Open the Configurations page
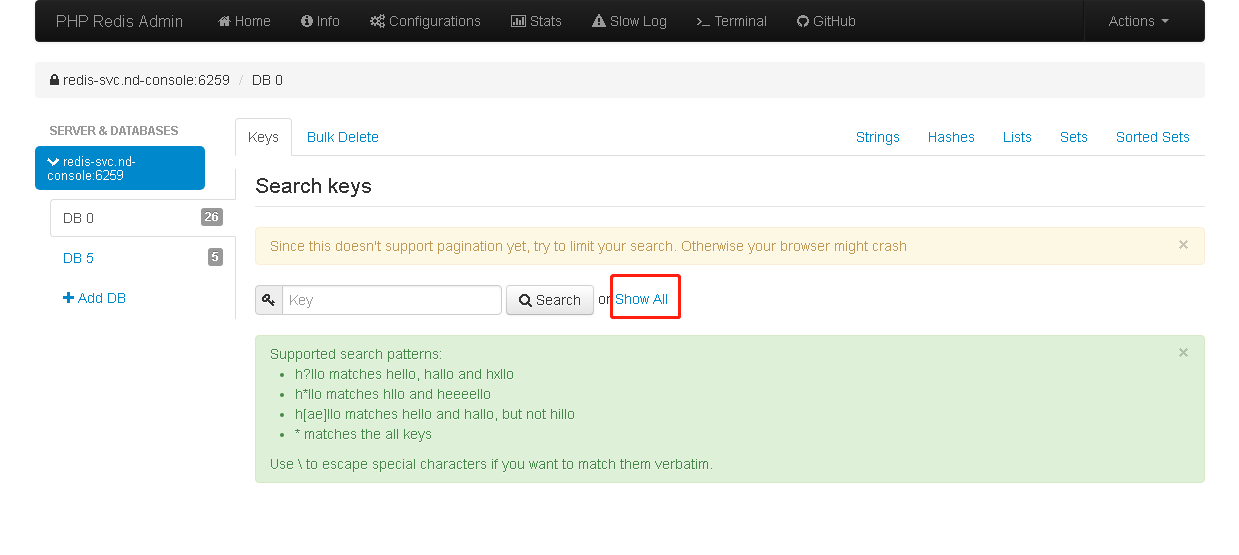 (x=425, y=21)
